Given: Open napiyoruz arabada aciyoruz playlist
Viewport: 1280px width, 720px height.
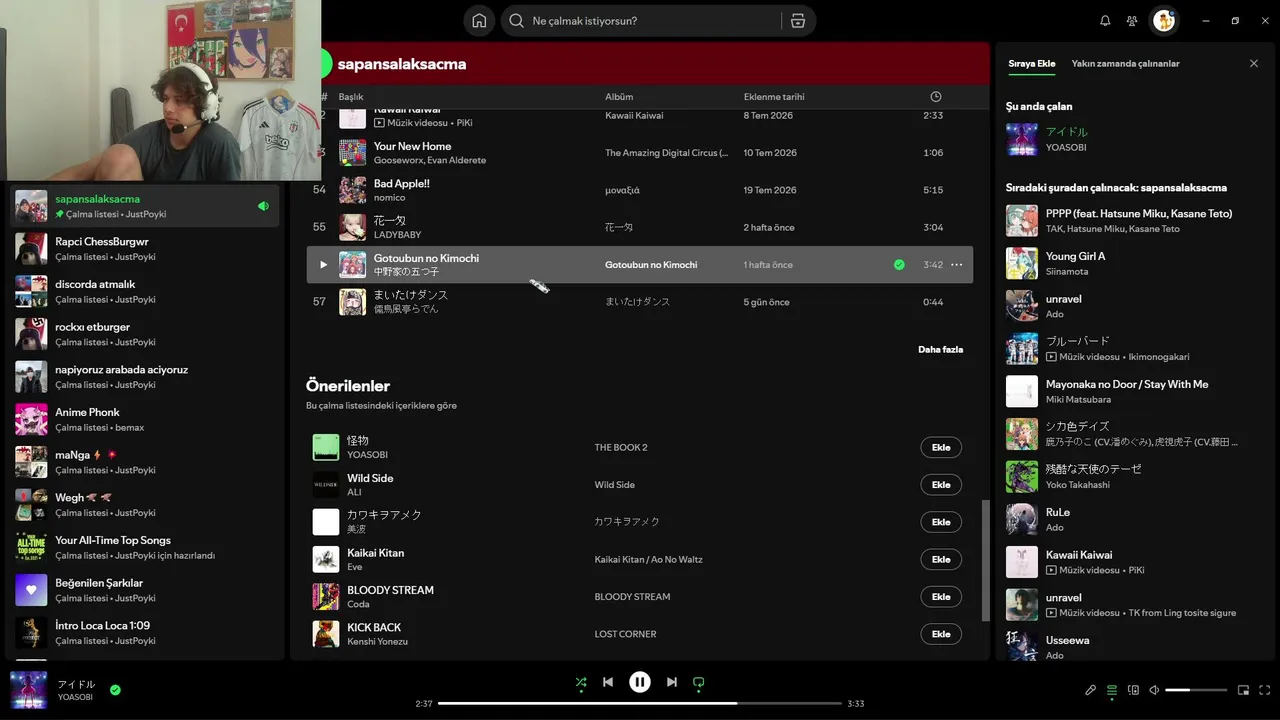Looking at the screenshot, I should [x=145, y=376].
